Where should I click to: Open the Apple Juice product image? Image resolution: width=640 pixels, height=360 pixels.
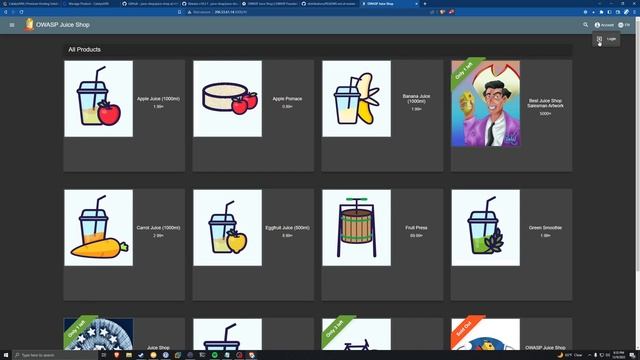pos(98,99)
